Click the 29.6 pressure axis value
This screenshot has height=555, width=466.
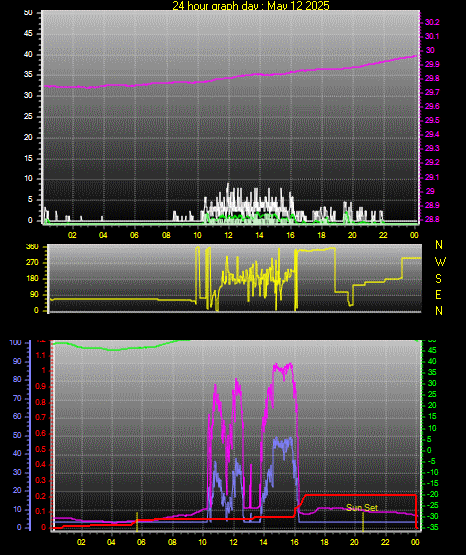click(x=432, y=107)
